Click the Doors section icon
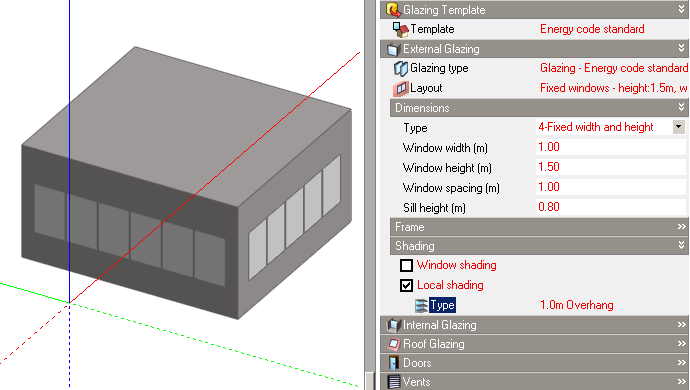Image resolution: width=690 pixels, height=390 pixels. 394,363
